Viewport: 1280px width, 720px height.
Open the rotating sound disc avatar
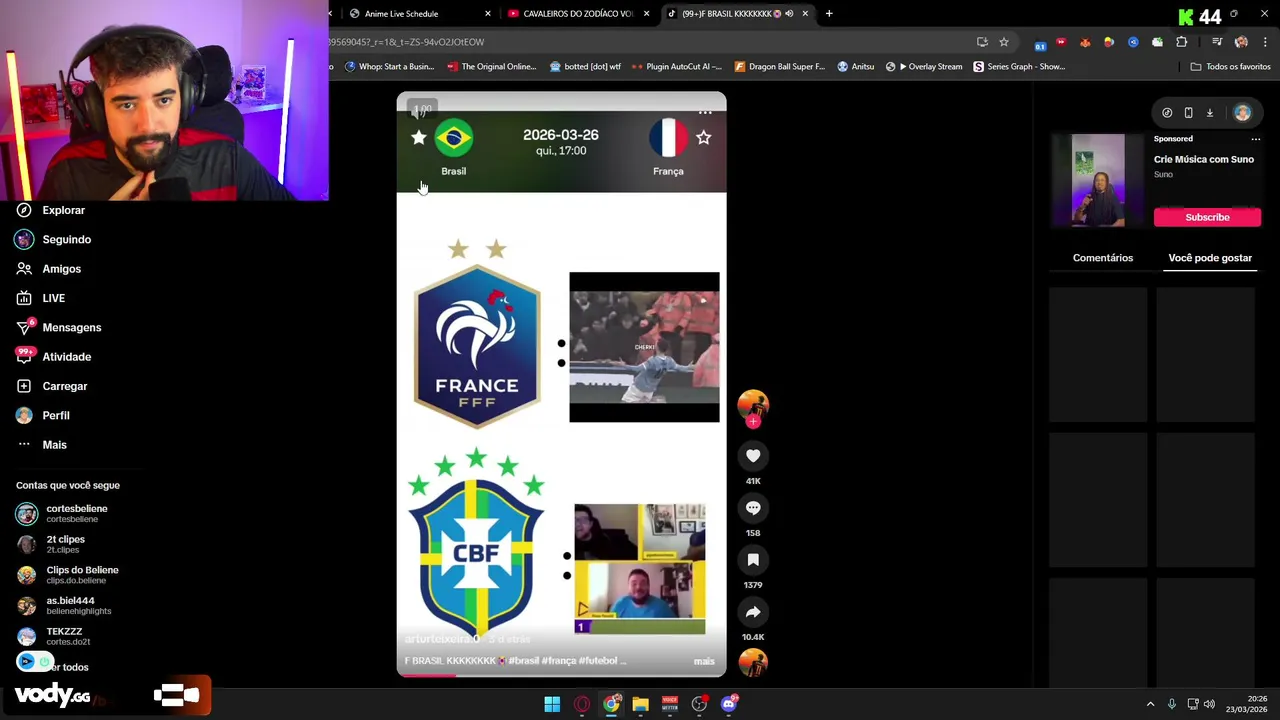[753, 662]
